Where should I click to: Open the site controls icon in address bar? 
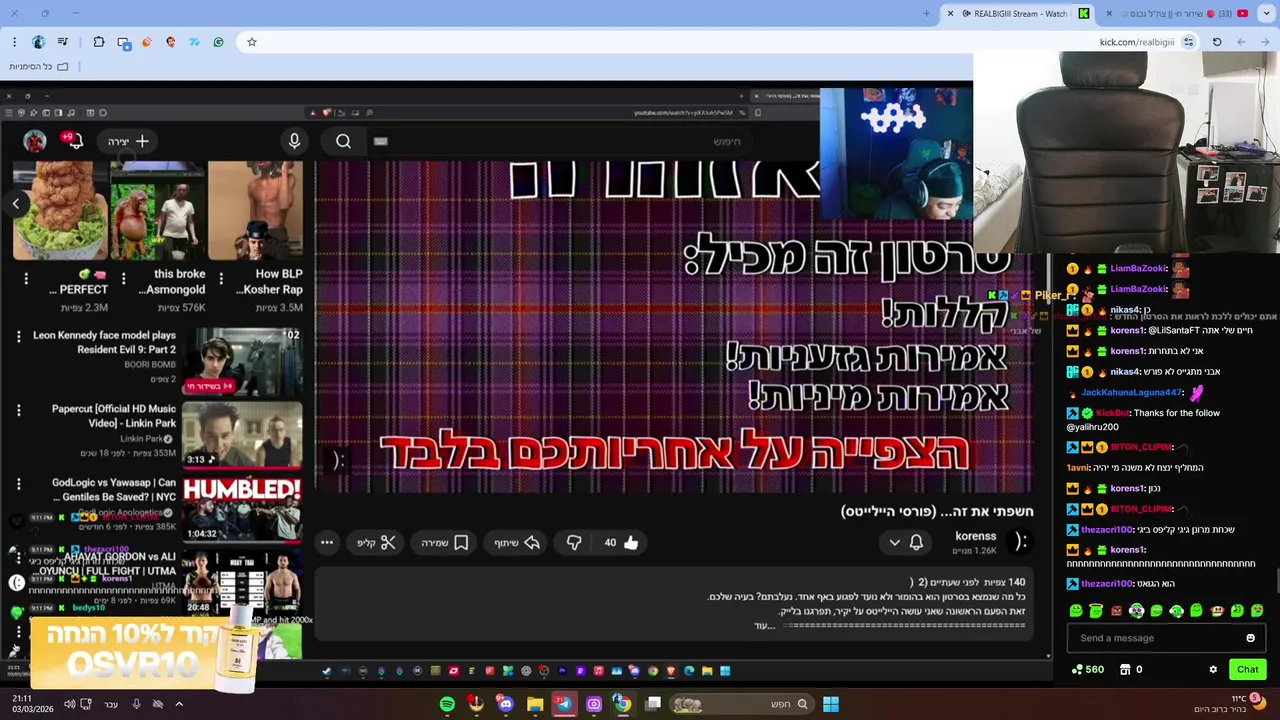[x=1188, y=42]
